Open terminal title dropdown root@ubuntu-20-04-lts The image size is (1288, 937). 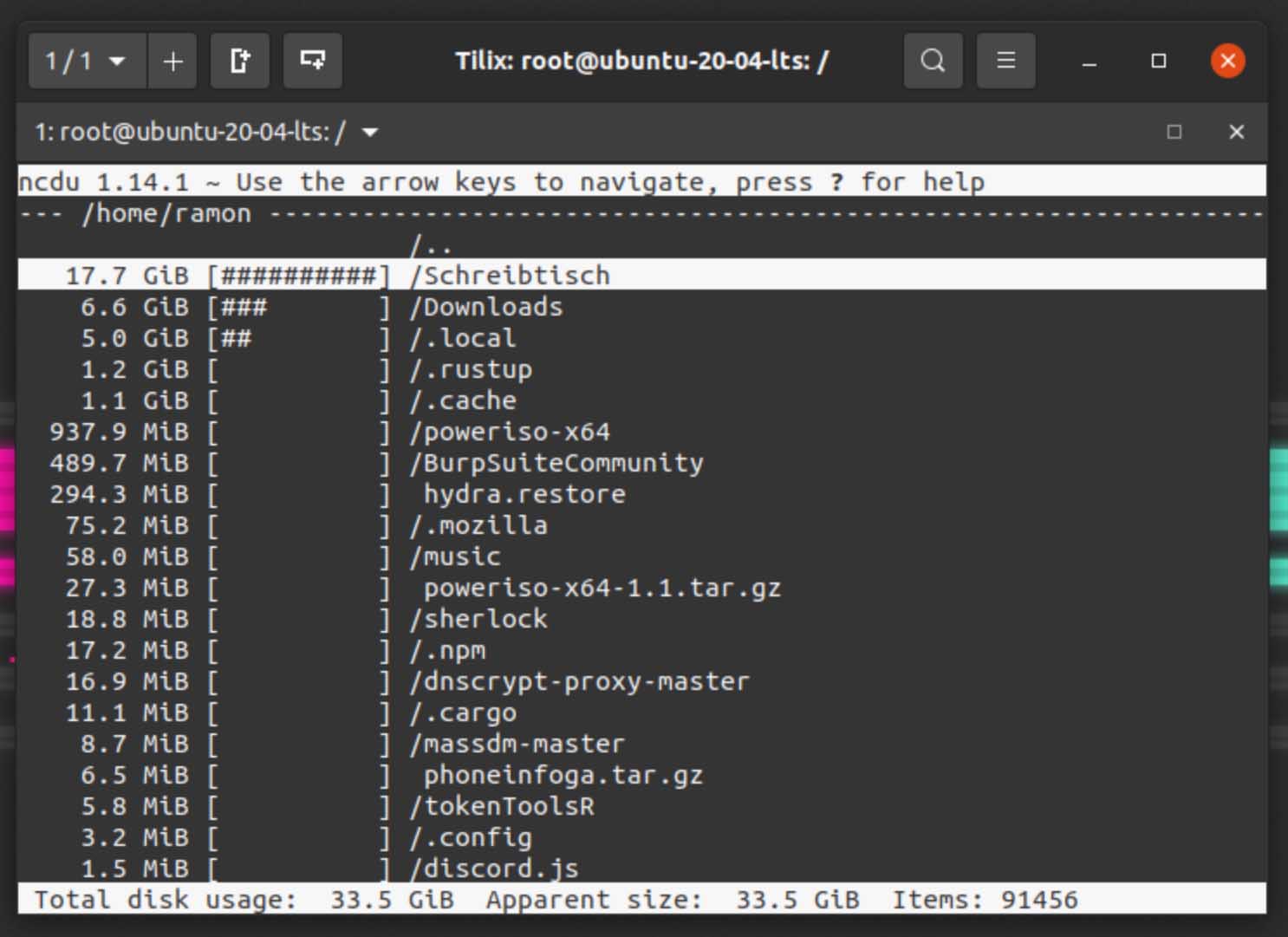click(x=207, y=132)
